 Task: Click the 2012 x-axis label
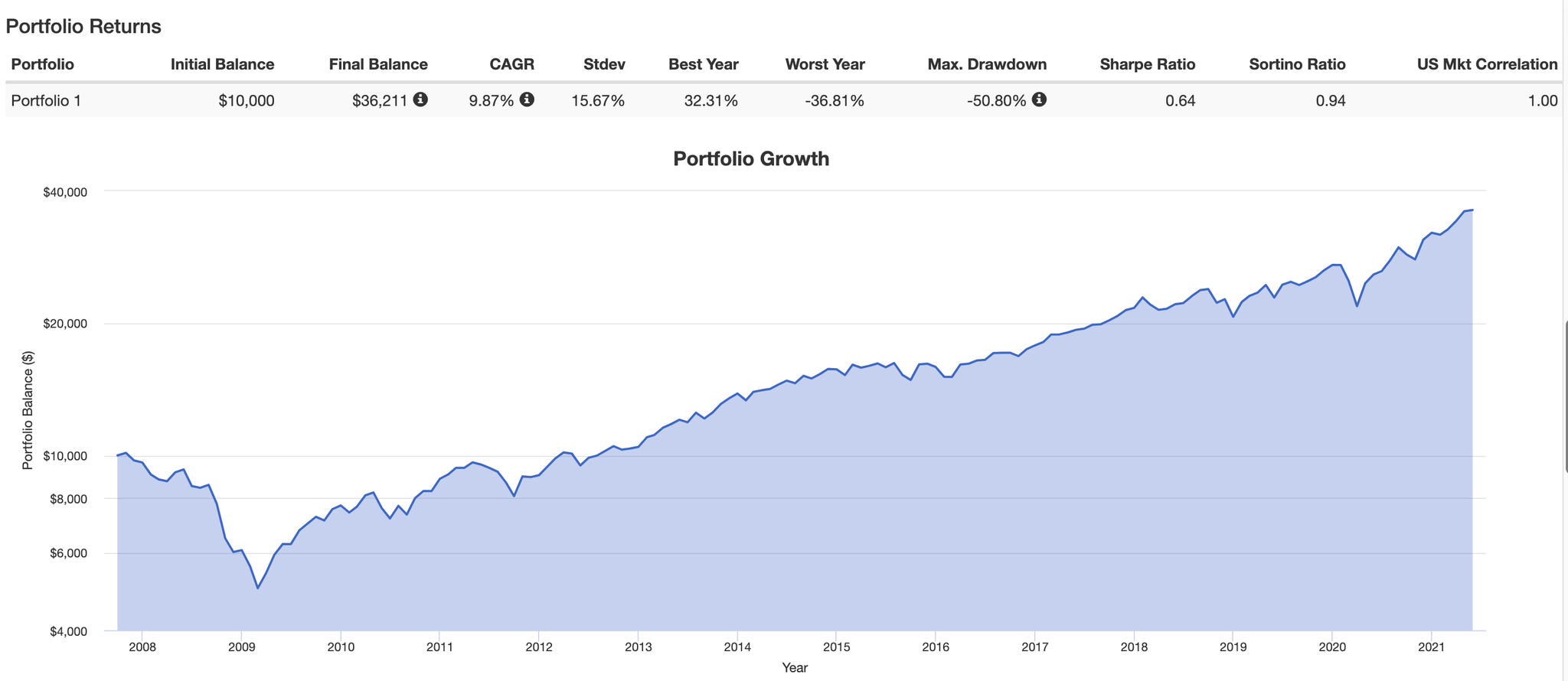coord(539,647)
